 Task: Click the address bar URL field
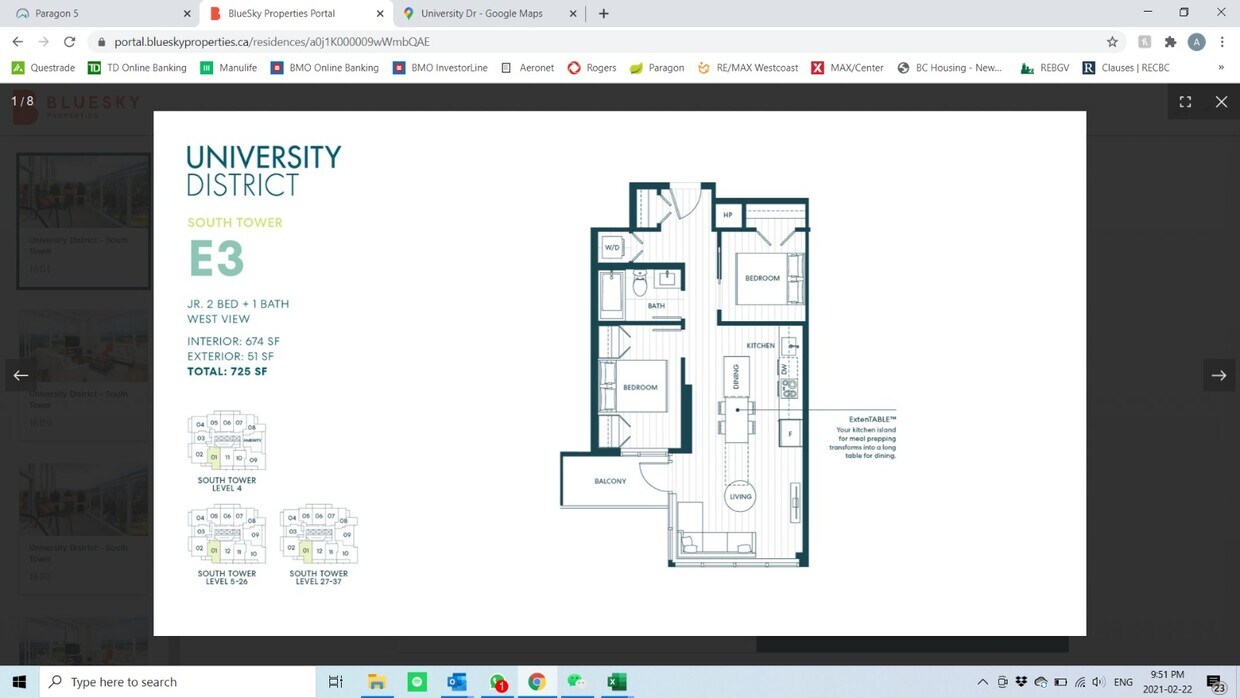tap(600, 42)
